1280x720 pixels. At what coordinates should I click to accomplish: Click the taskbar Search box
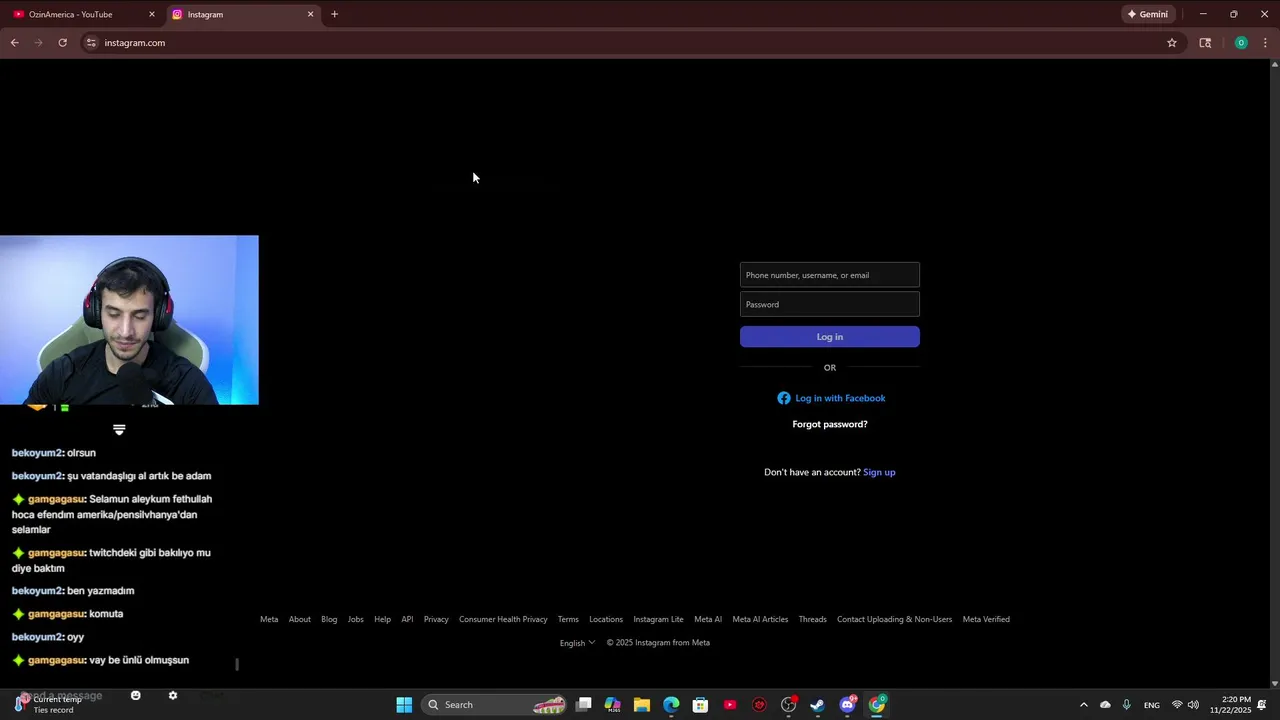[x=494, y=705]
